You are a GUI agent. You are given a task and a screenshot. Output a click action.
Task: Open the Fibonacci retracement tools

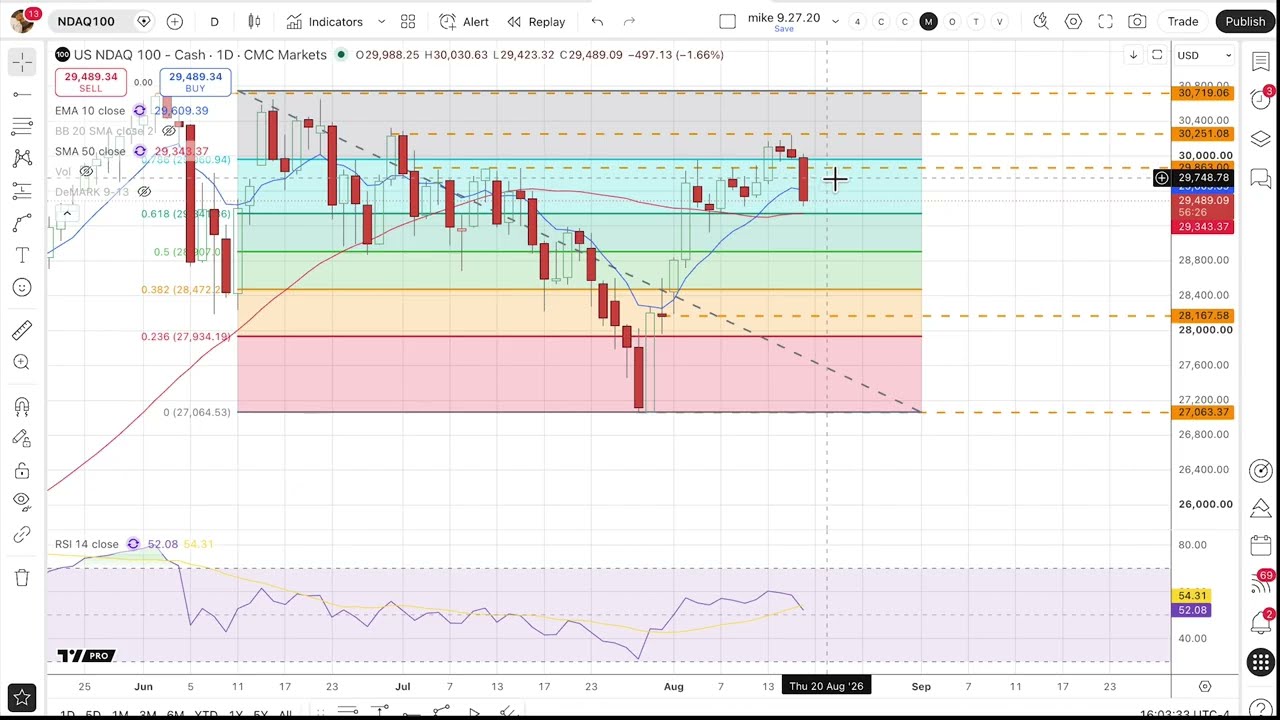point(22,126)
